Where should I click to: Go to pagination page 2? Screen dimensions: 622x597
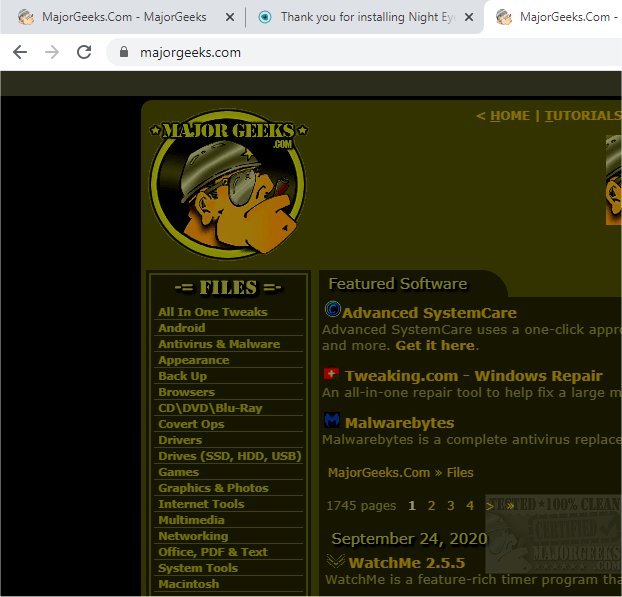432,506
